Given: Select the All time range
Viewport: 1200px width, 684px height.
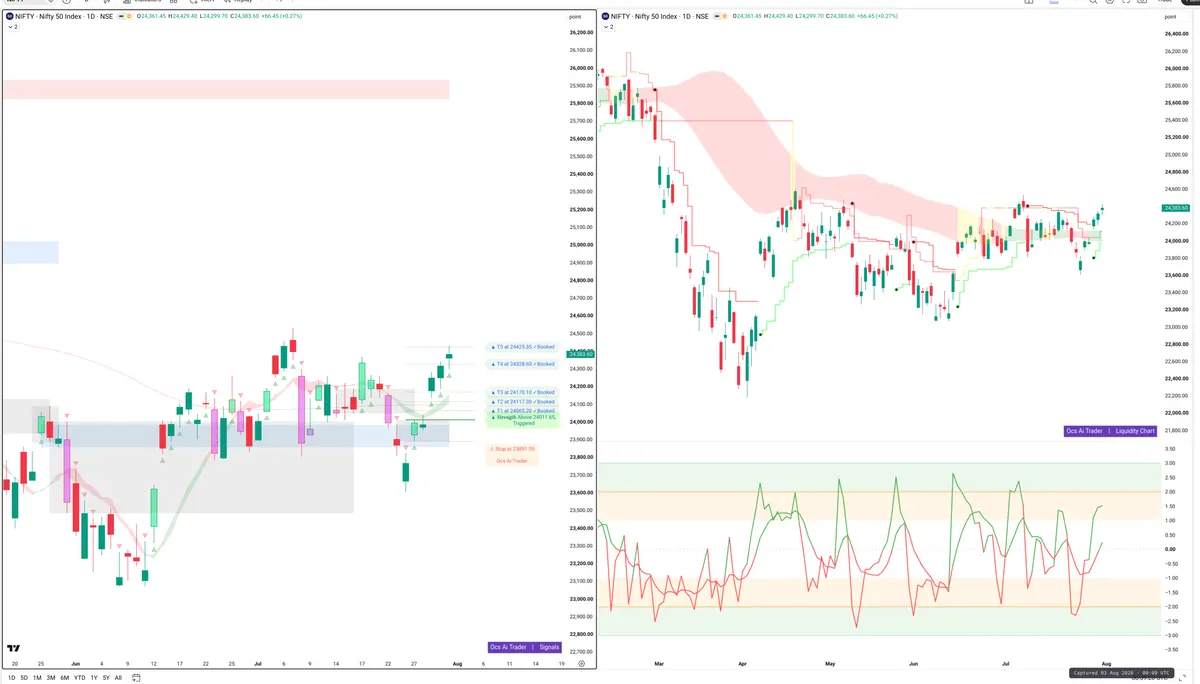Looking at the screenshot, I should 118,677.
